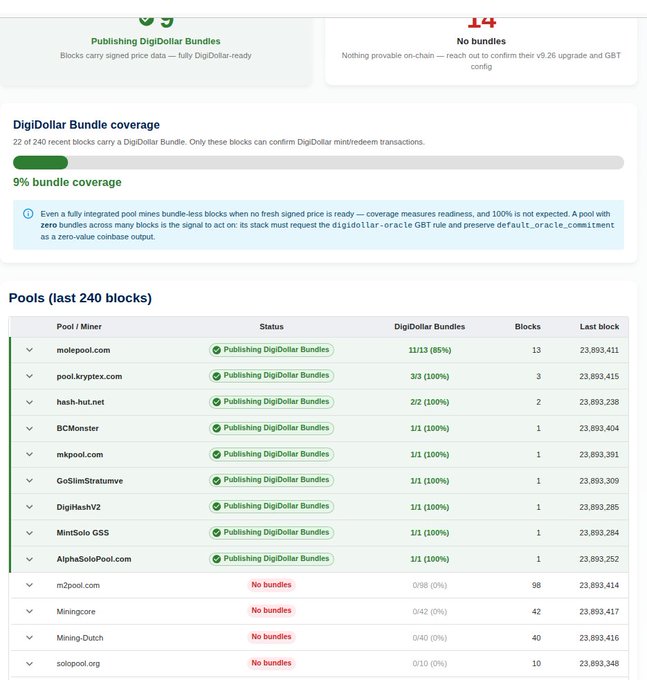This screenshot has height=680, width=647.
Task: Click the Last block column header
Action: (x=599, y=327)
